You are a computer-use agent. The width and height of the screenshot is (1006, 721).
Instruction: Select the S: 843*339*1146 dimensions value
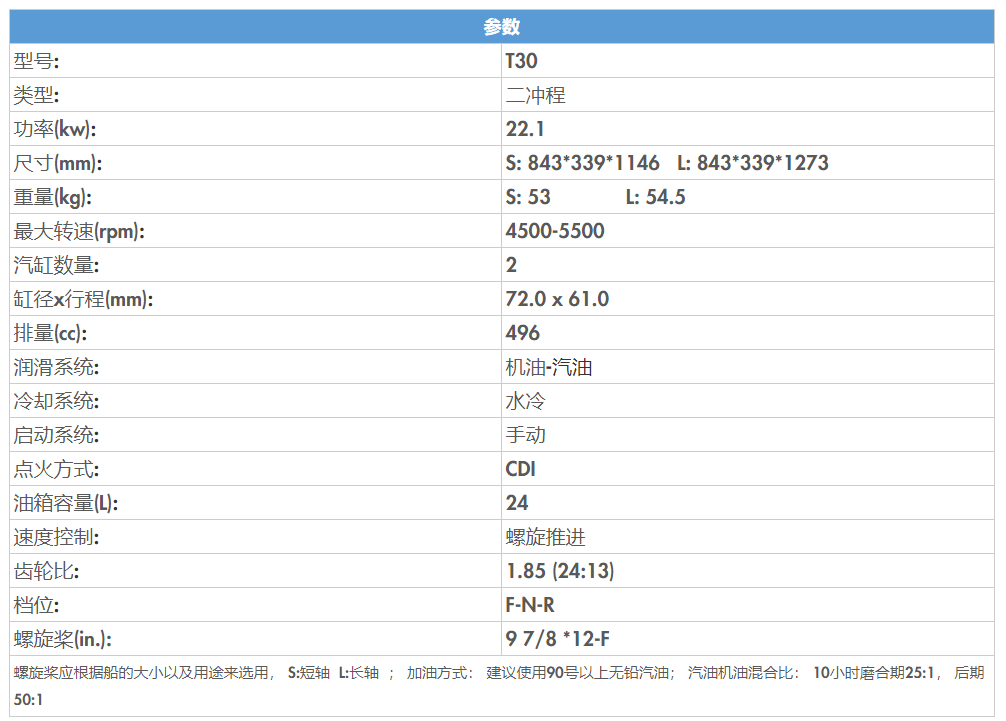coord(582,163)
